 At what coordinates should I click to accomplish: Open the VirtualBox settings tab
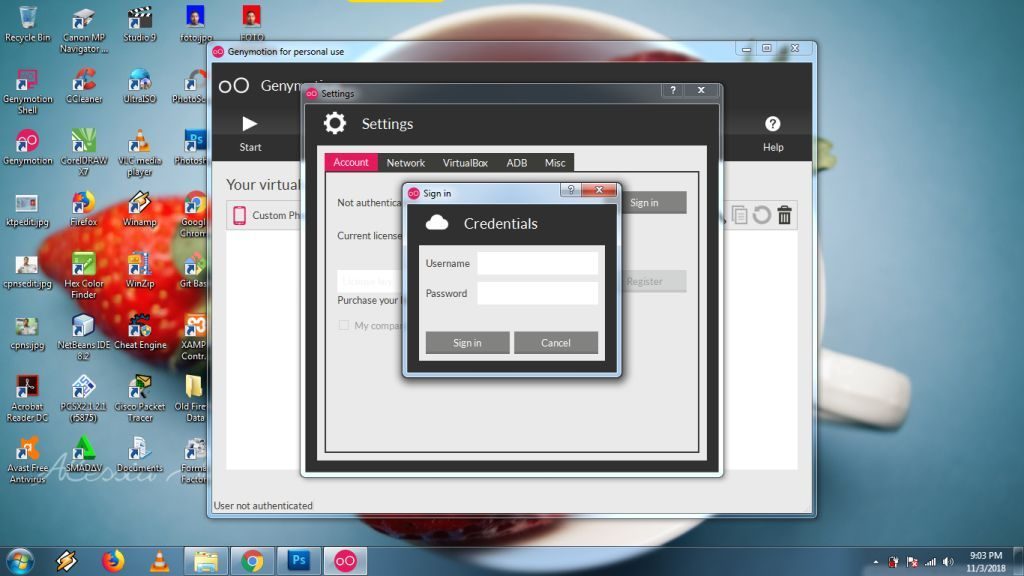click(x=465, y=163)
